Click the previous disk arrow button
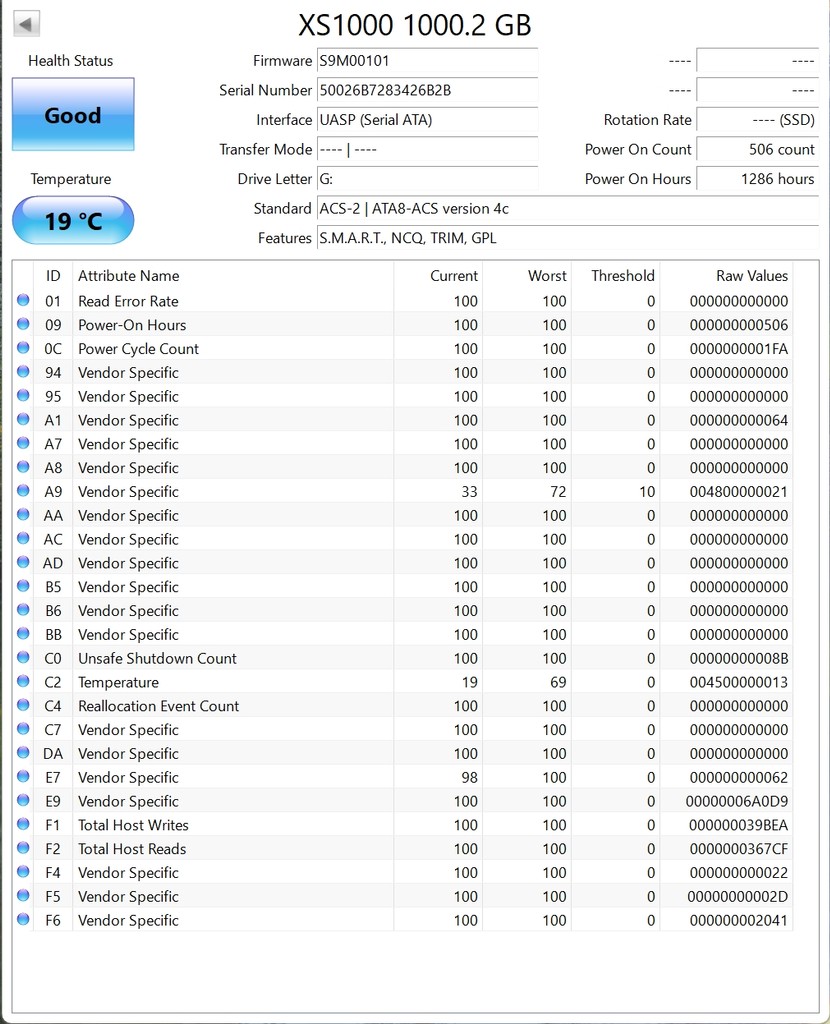 27,24
